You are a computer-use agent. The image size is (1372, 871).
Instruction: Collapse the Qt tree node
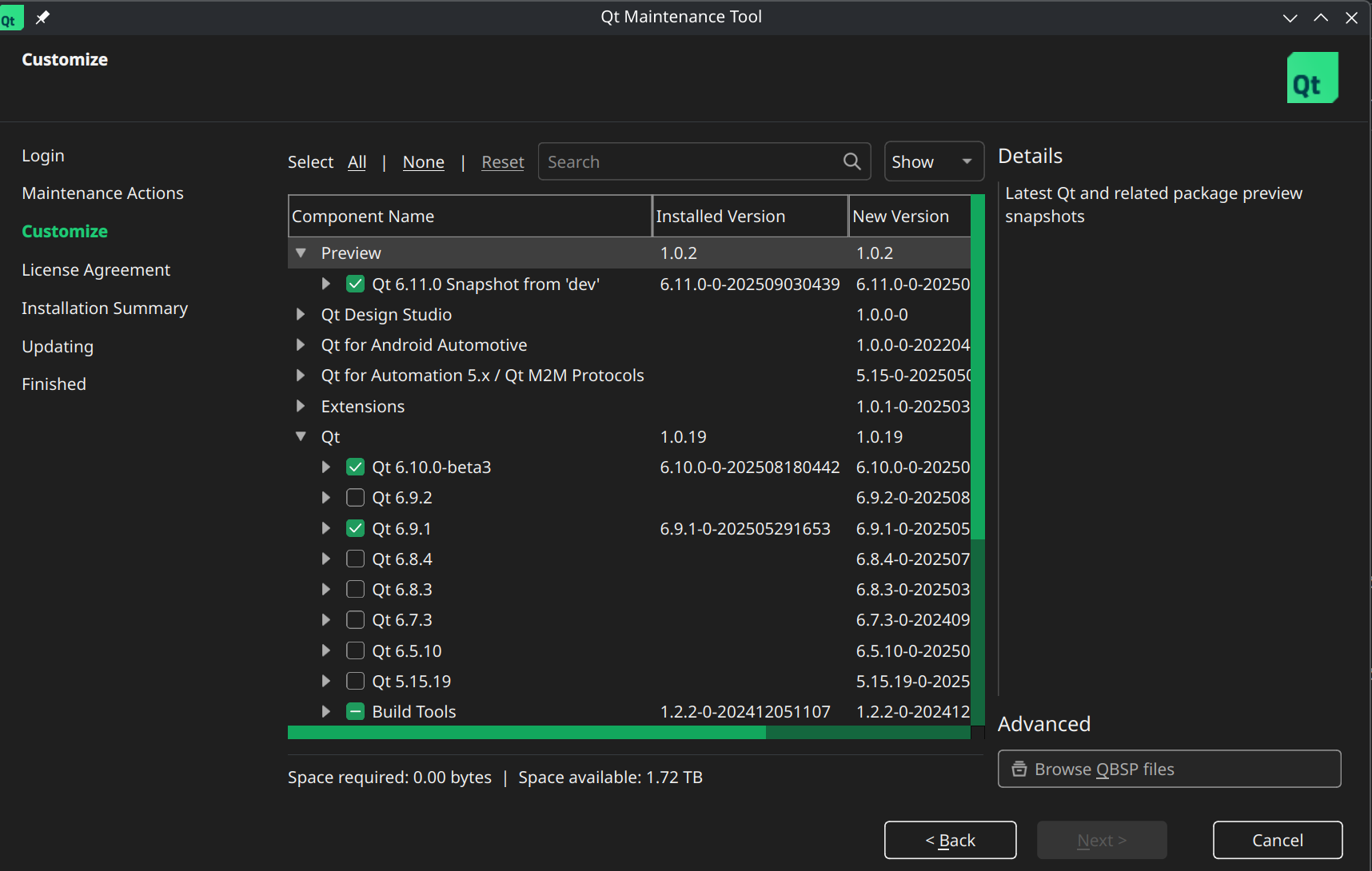pos(301,436)
